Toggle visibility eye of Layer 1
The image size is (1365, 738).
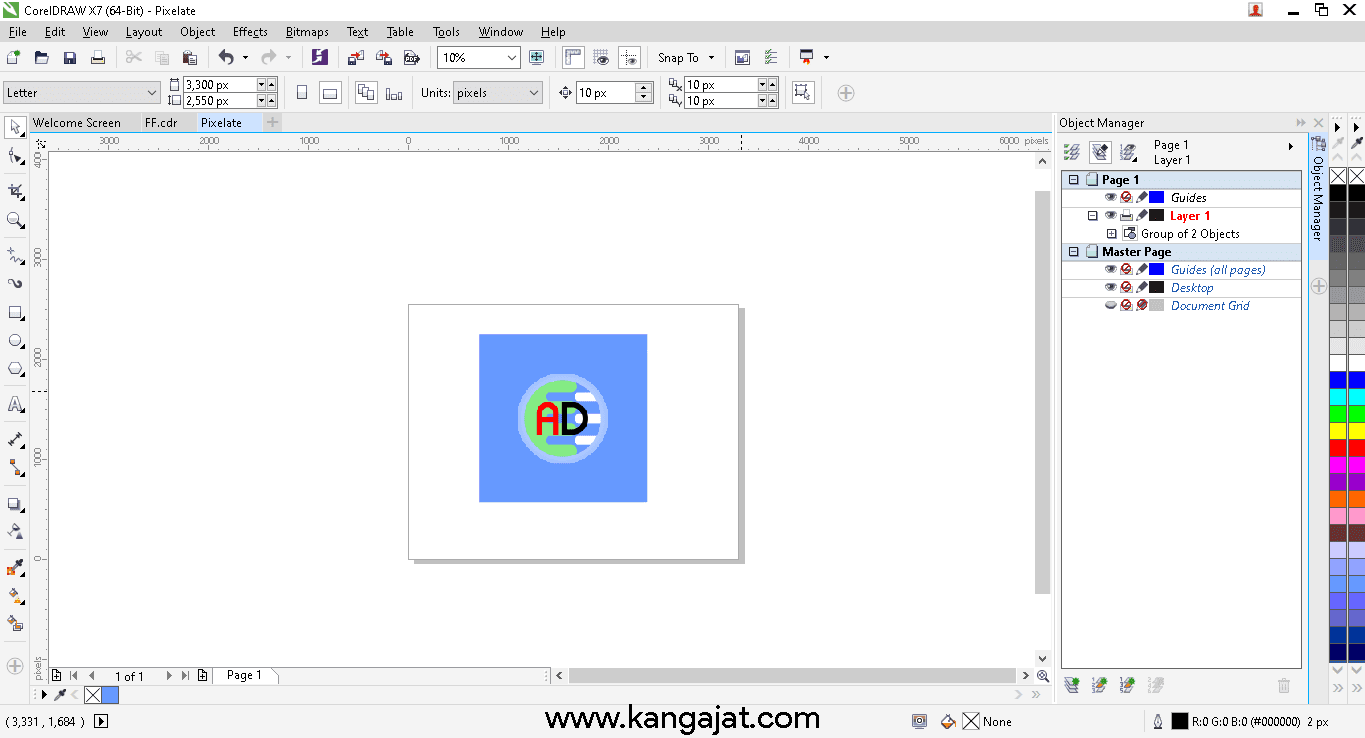pyautogui.click(x=1110, y=216)
